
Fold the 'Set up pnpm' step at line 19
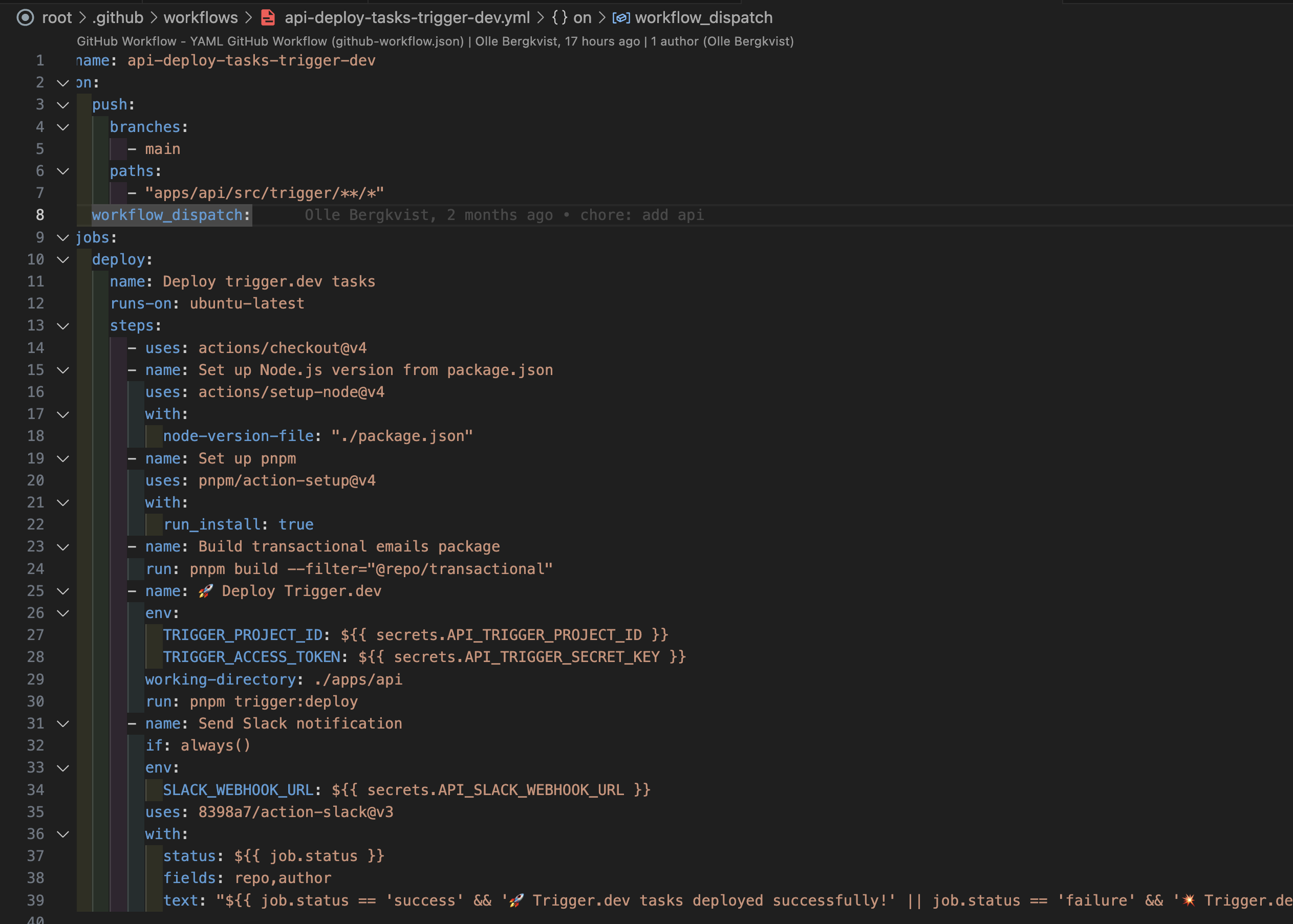(x=63, y=458)
